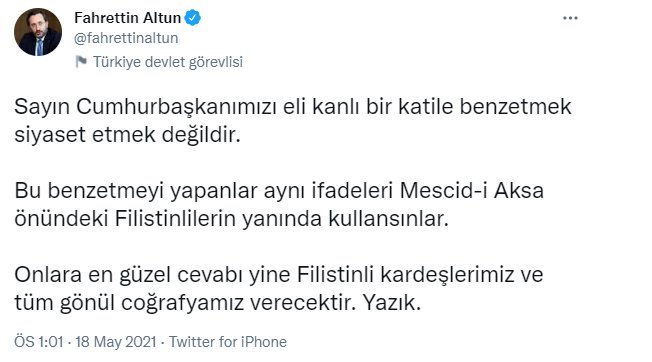Screen dimensions: 652x362
Task: Open Fahrettin Altun's profile picture
Action: (38, 32)
